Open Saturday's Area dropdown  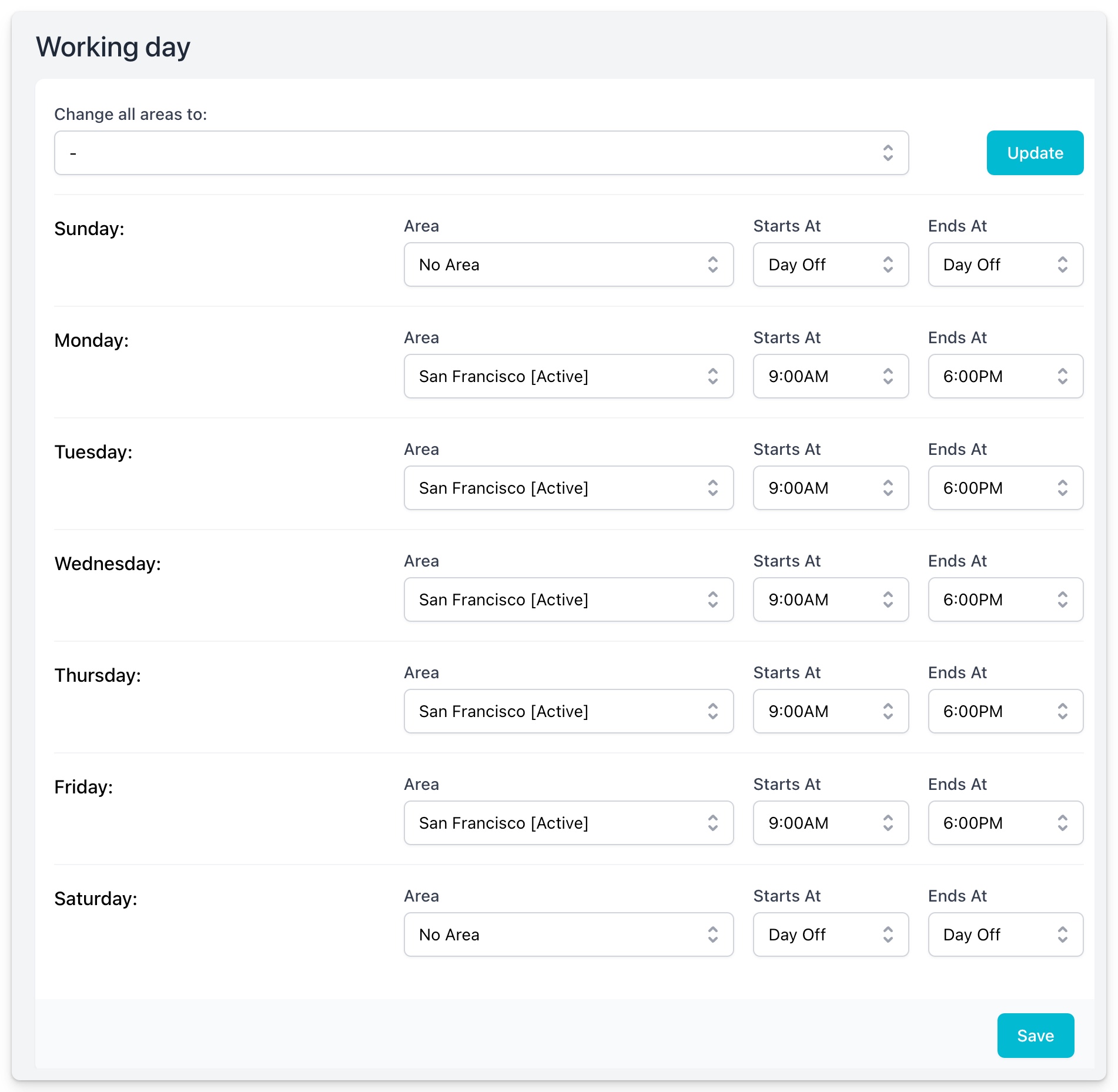[x=568, y=934]
